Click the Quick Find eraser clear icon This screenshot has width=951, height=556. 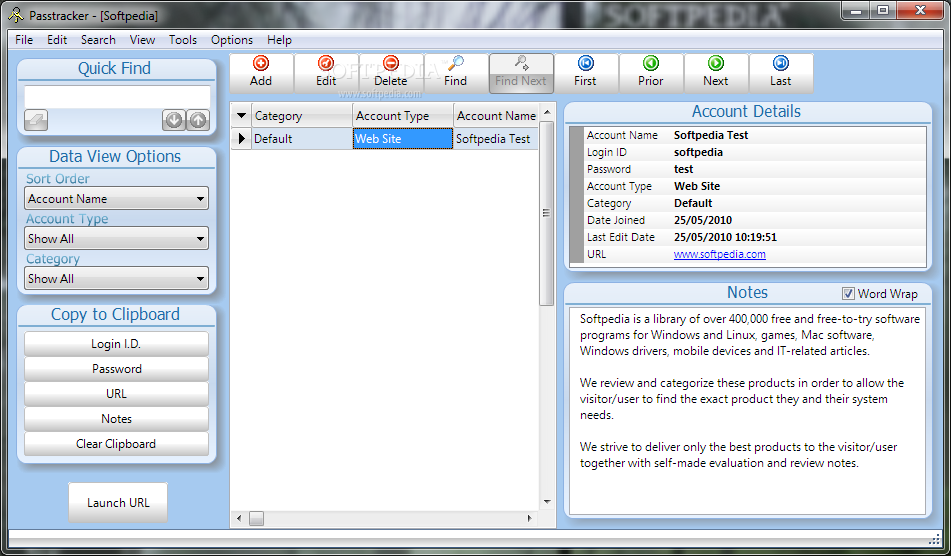pyautogui.click(x=36, y=120)
